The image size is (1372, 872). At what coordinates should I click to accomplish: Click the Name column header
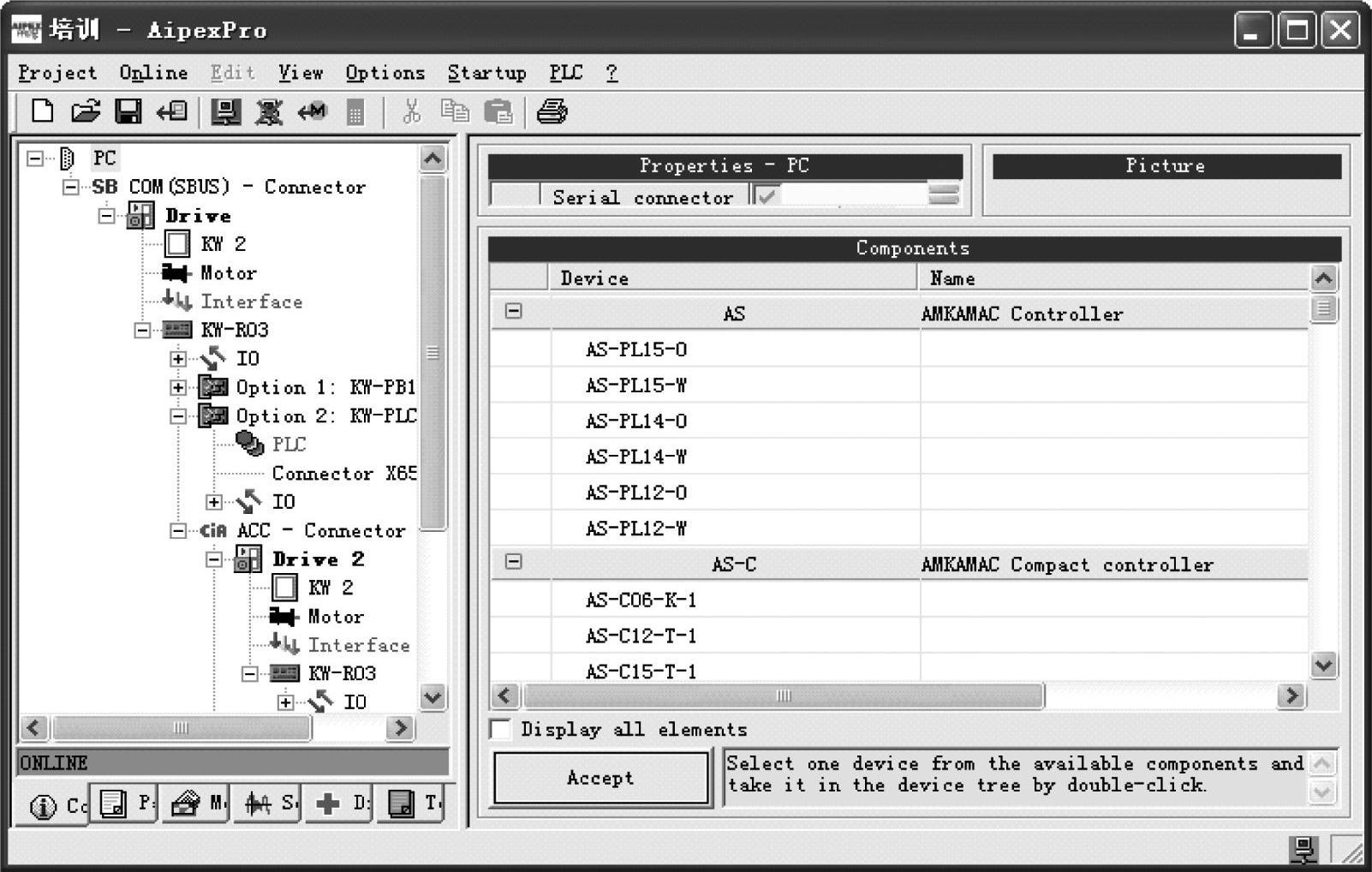pyautogui.click(x=1113, y=278)
